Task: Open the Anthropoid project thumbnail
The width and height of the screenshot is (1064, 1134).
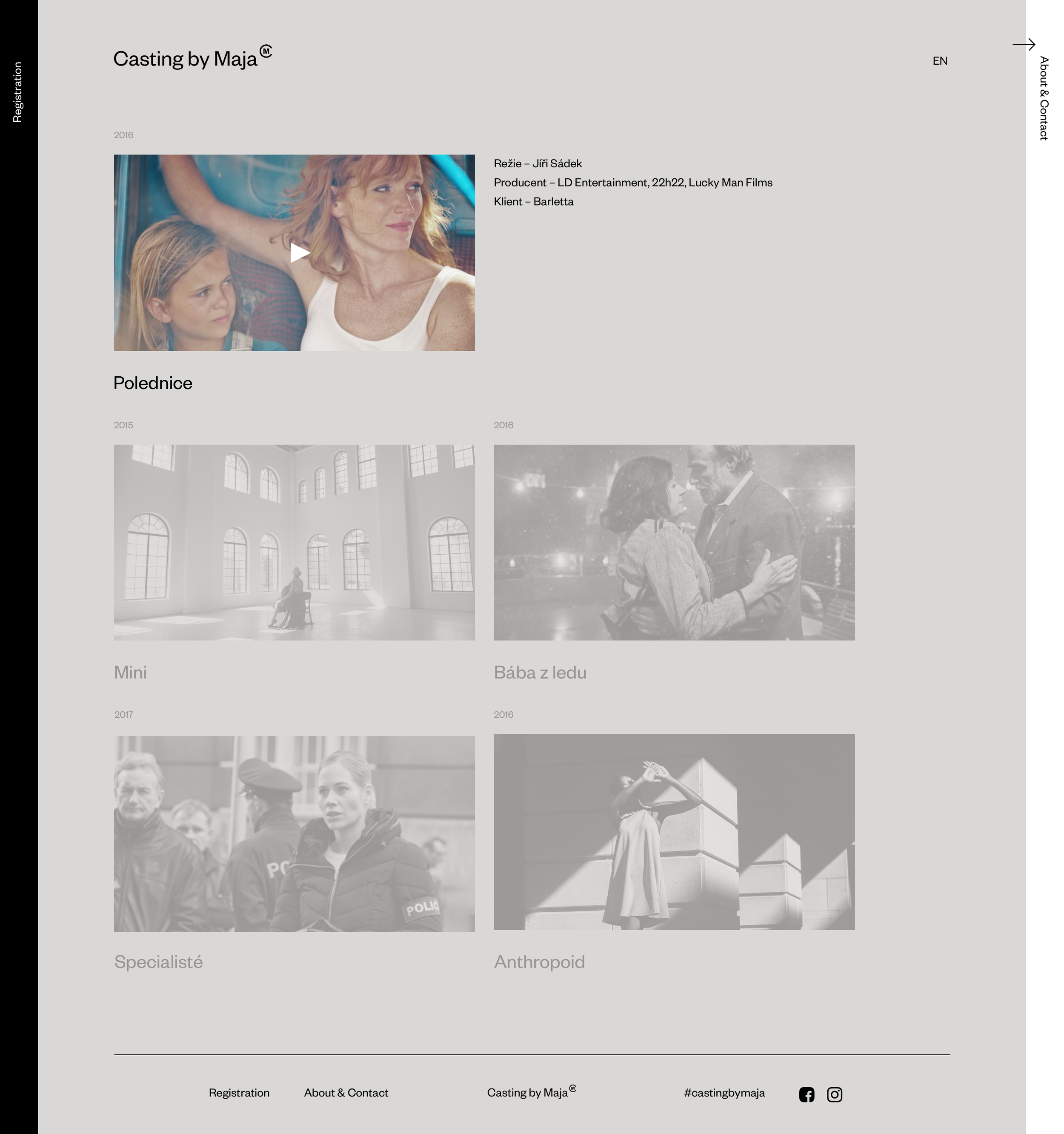Action: 674,832
